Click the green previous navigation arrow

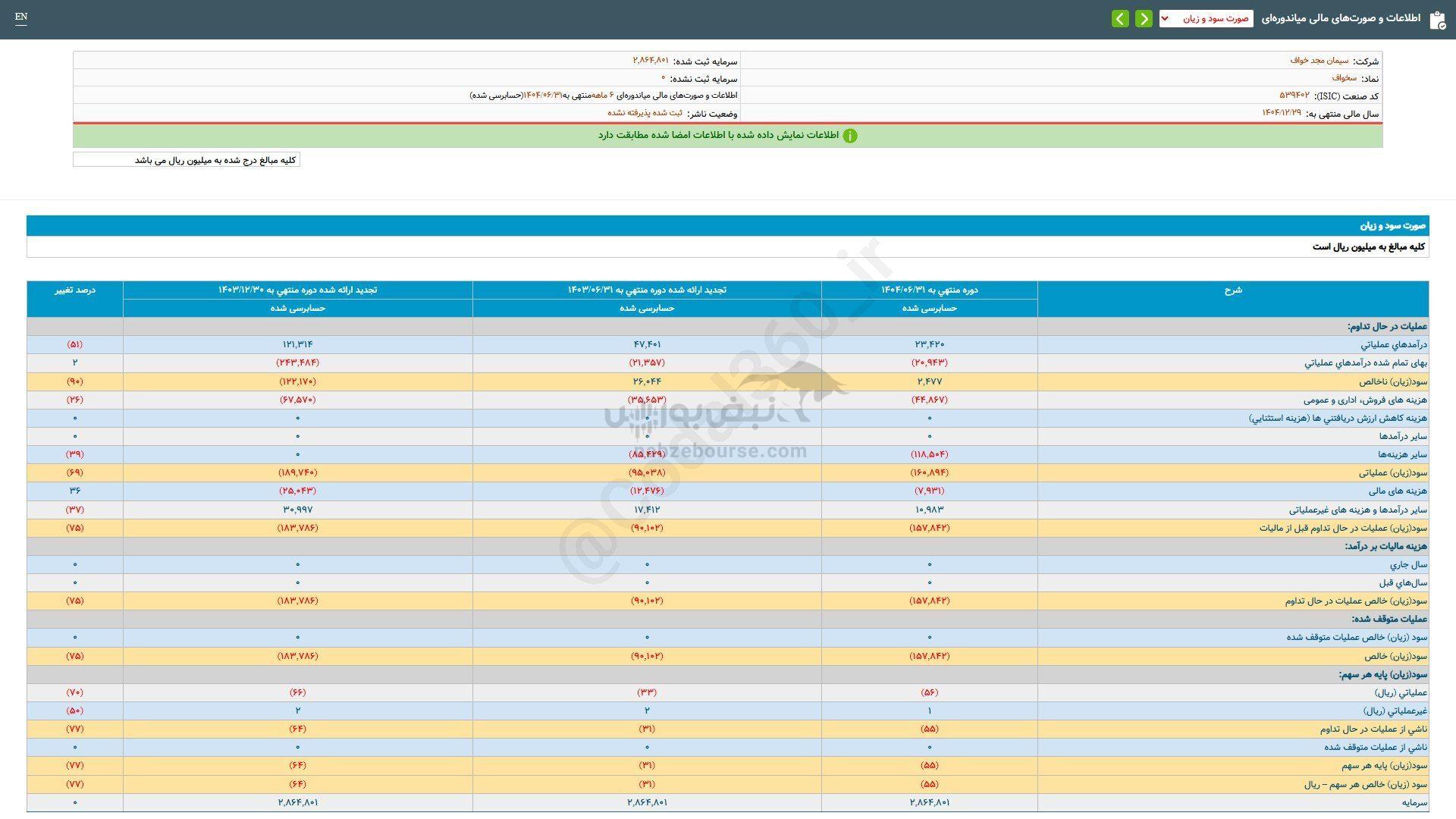coord(1120,18)
